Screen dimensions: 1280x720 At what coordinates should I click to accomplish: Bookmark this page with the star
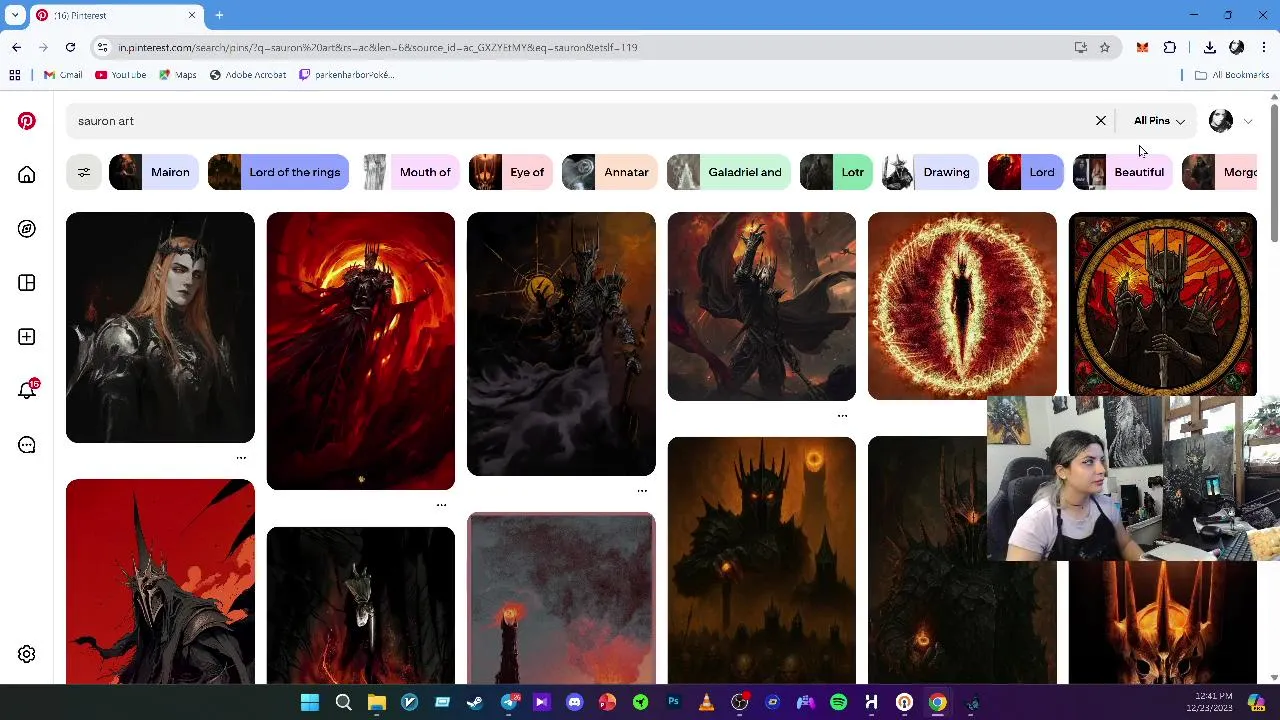click(x=1105, y=47)
